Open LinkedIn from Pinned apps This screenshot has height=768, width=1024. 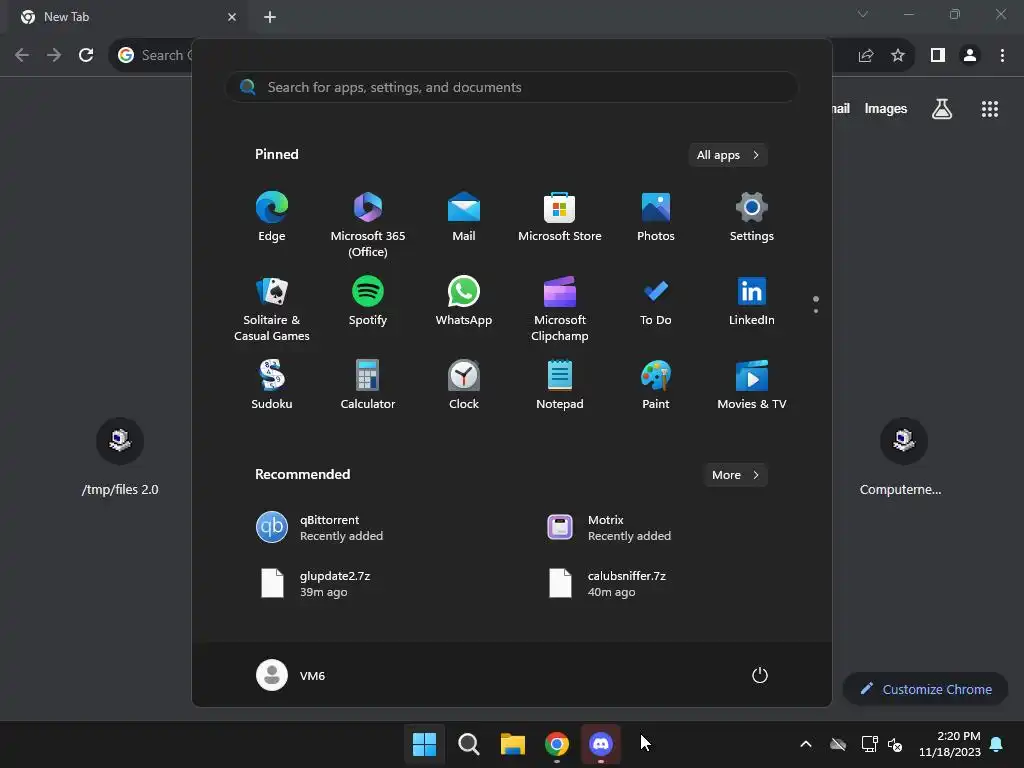click(x=752, y=302)
